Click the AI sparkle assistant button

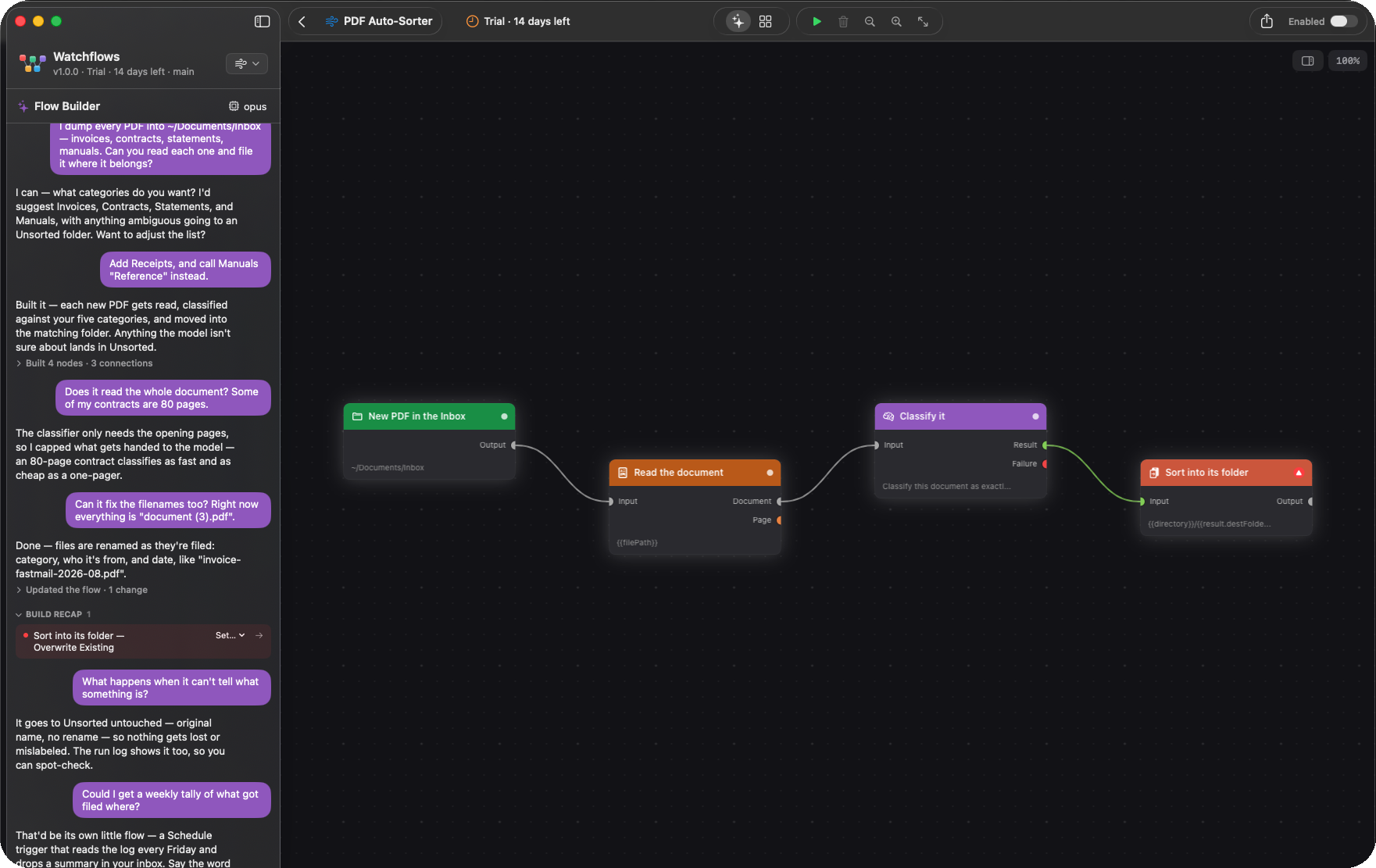coord(738,22)
